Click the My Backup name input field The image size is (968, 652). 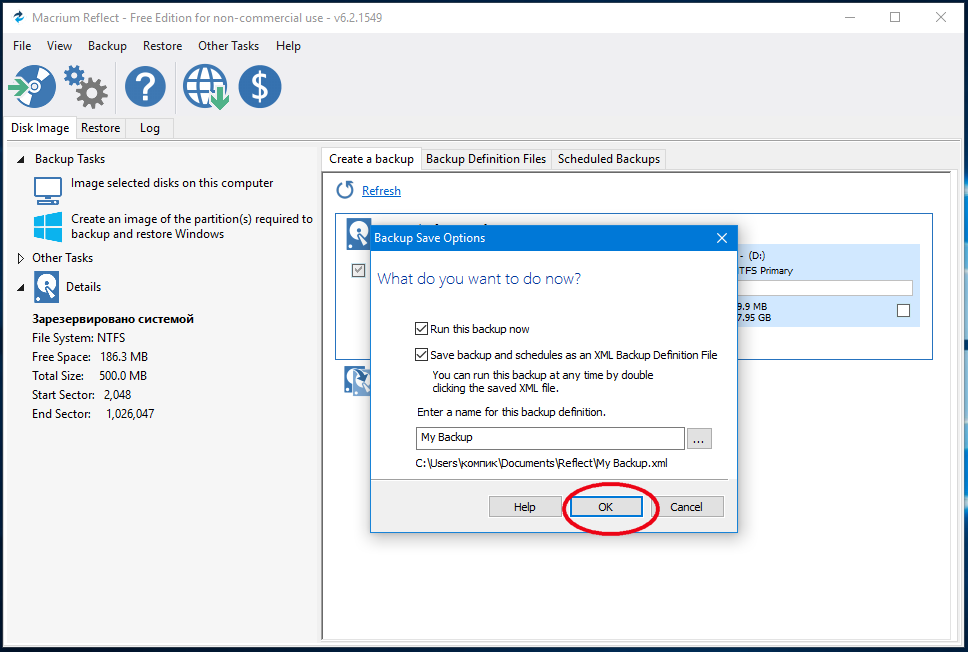click(x=550, y=438)
